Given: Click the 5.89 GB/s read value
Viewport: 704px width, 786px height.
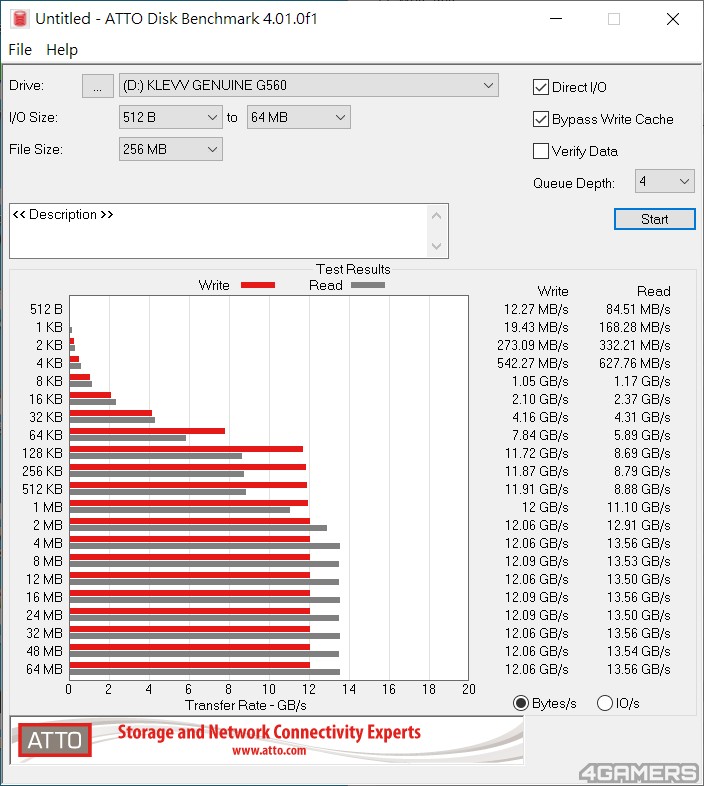Looking at the screenshot, I should coord(642,435).
